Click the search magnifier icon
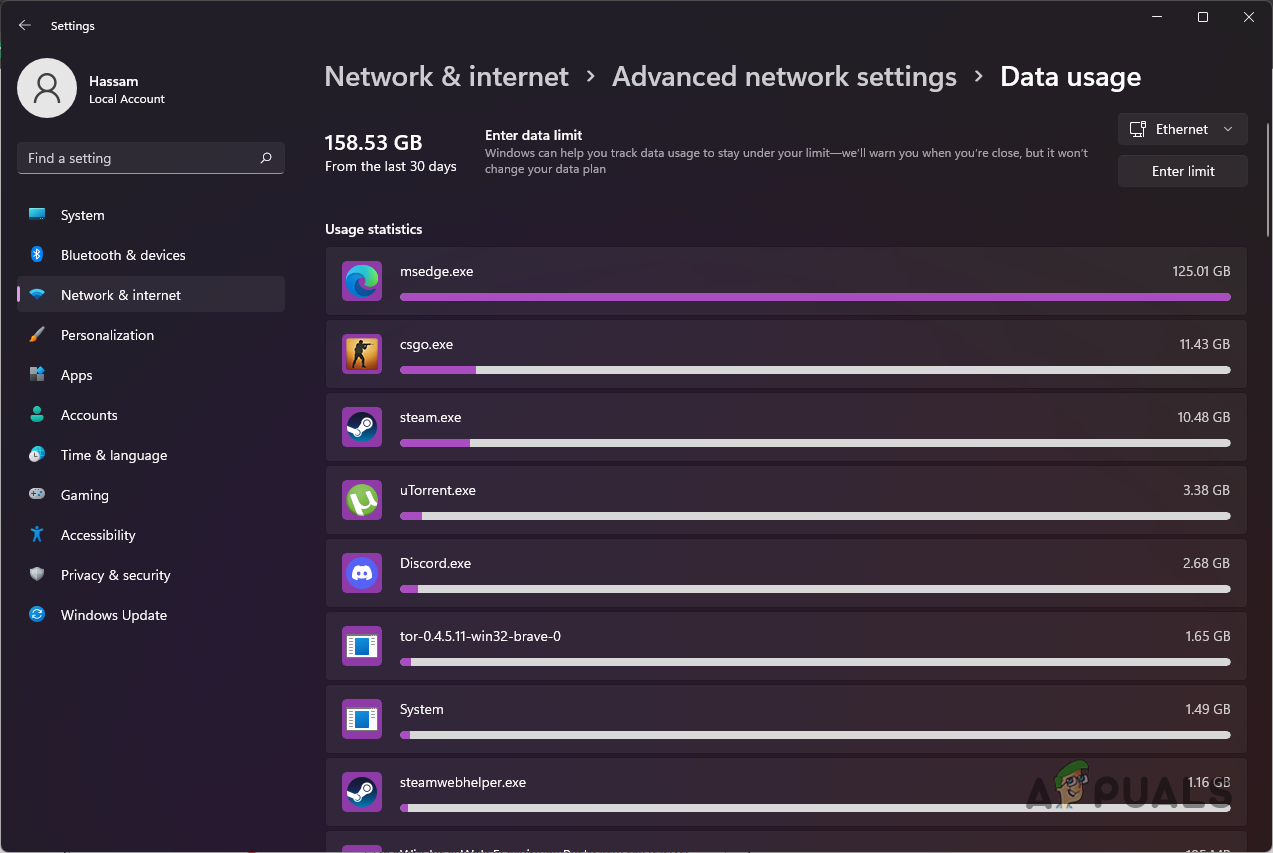Viewport: 1273px width, 853px height. point(266,158)
